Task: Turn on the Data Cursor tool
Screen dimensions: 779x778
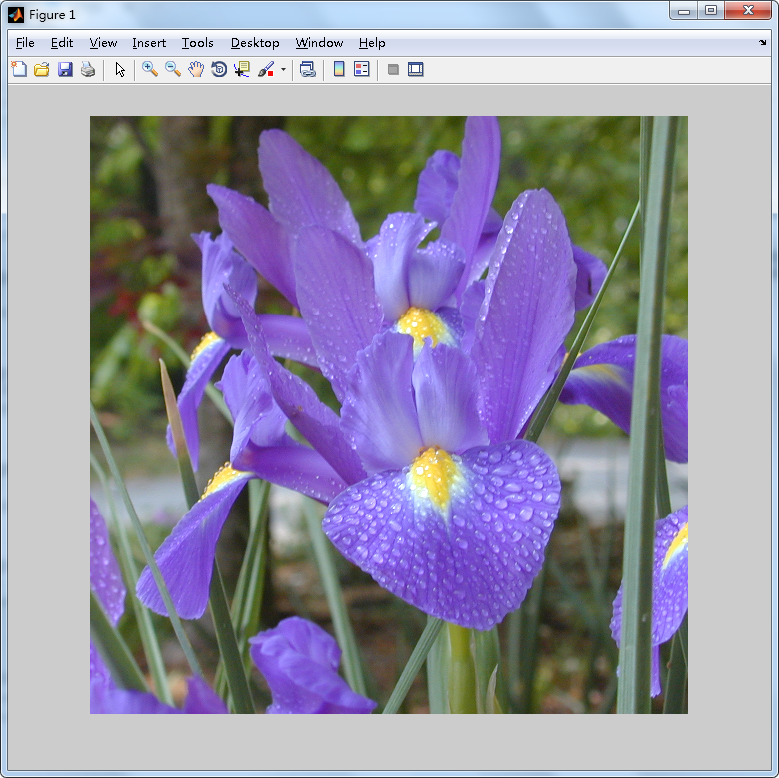Action: (x=242, y=69)
